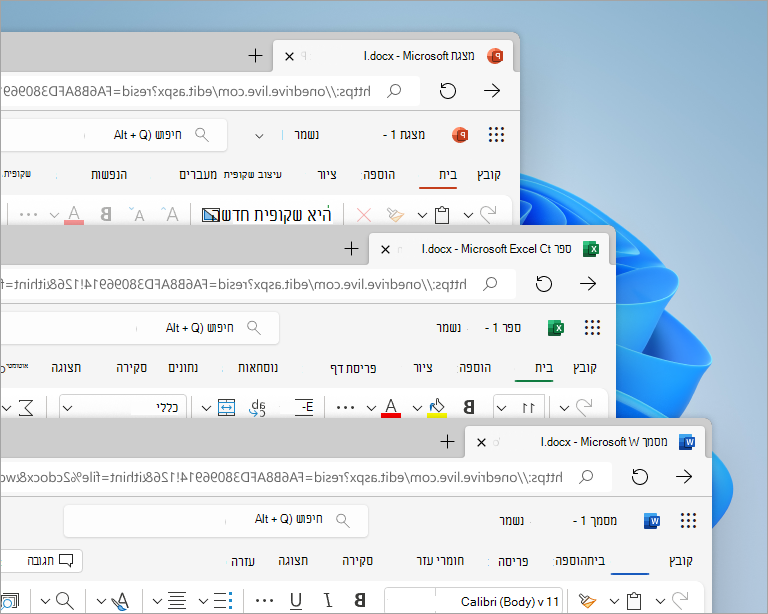Expand Undo dropdown arrow in PowerPoint toolbar

[x=468, y=215]
